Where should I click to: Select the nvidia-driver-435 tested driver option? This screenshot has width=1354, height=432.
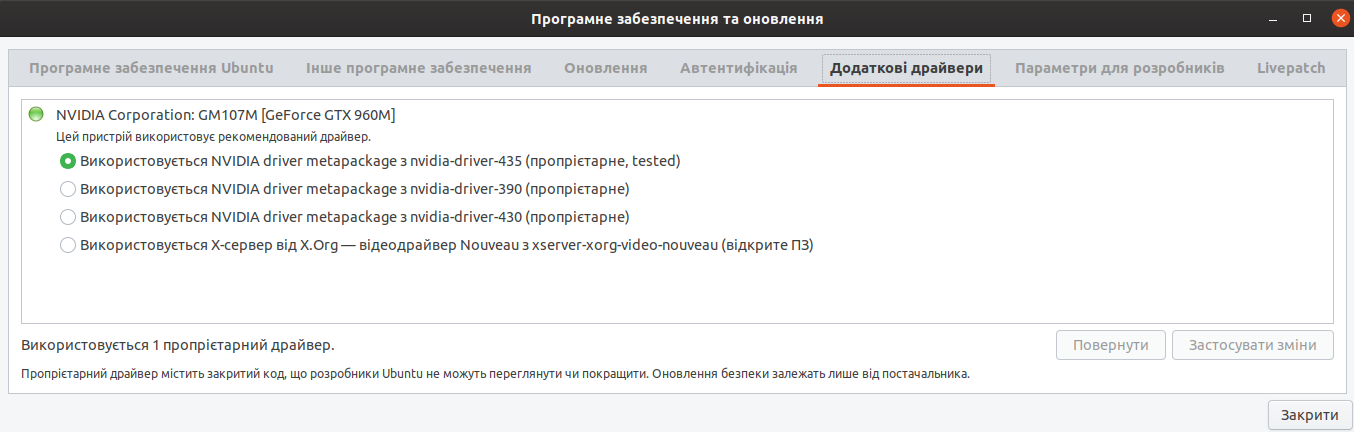[68, 160]
